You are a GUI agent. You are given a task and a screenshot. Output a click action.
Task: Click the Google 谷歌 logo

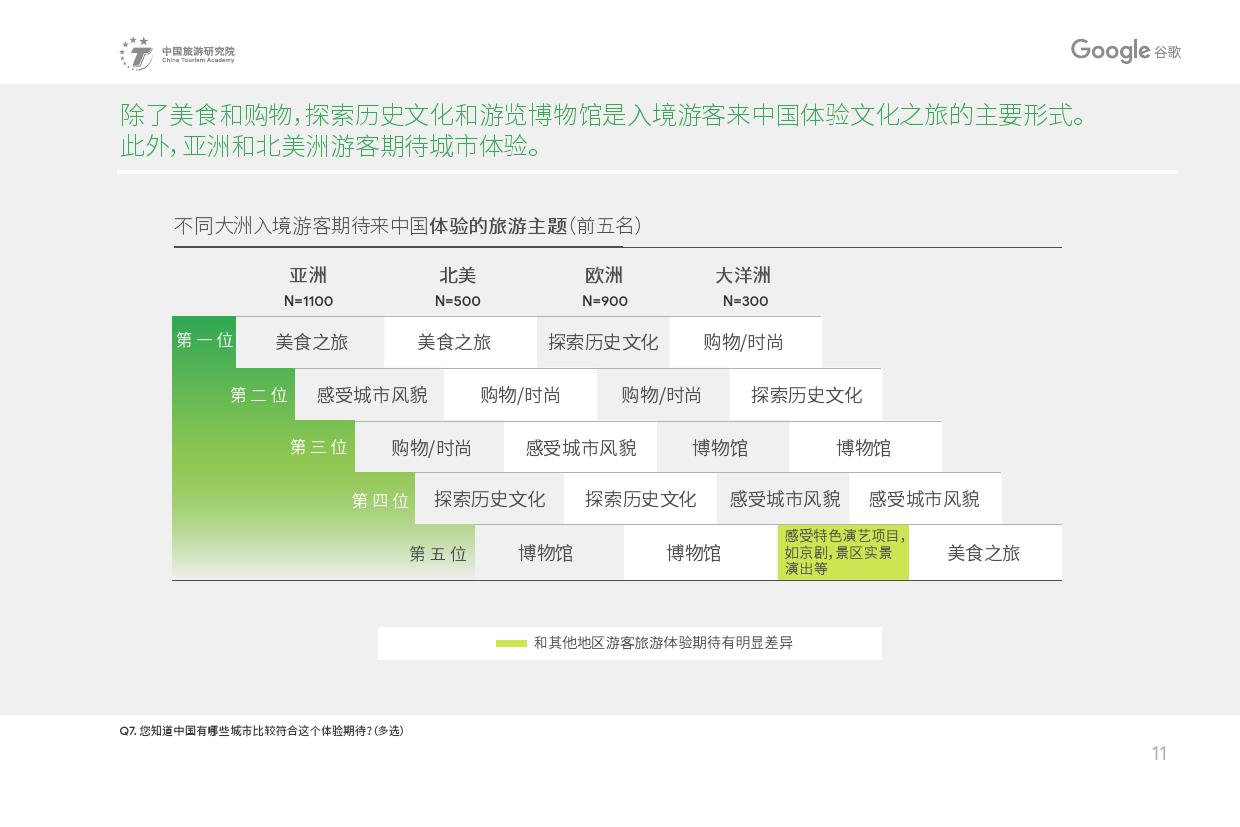[x=1125, y=51]
